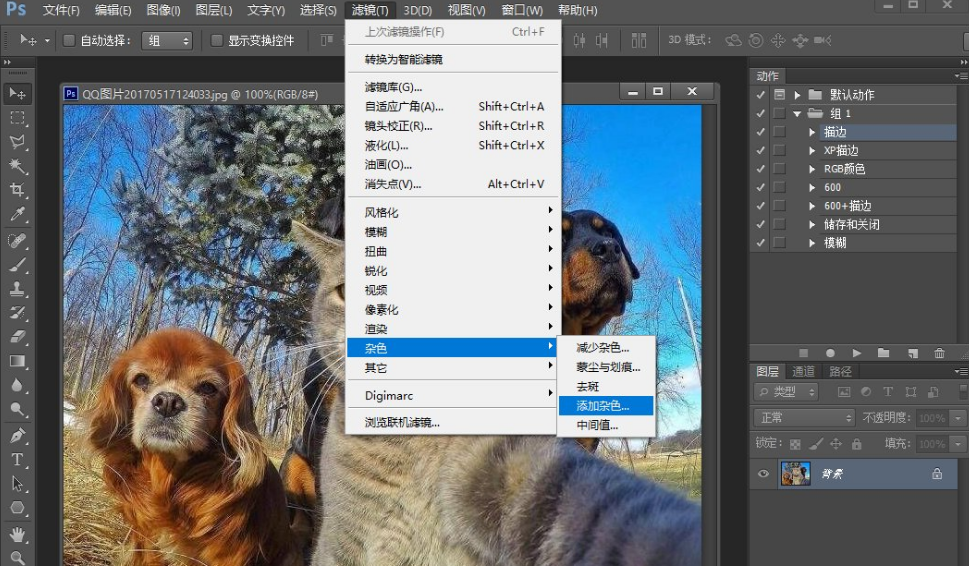The height and width of the screenshot is (566, 969).
Task: Open the 正常 blend mode dropdown
Action: pyautogui.click(x=804, y=418)
